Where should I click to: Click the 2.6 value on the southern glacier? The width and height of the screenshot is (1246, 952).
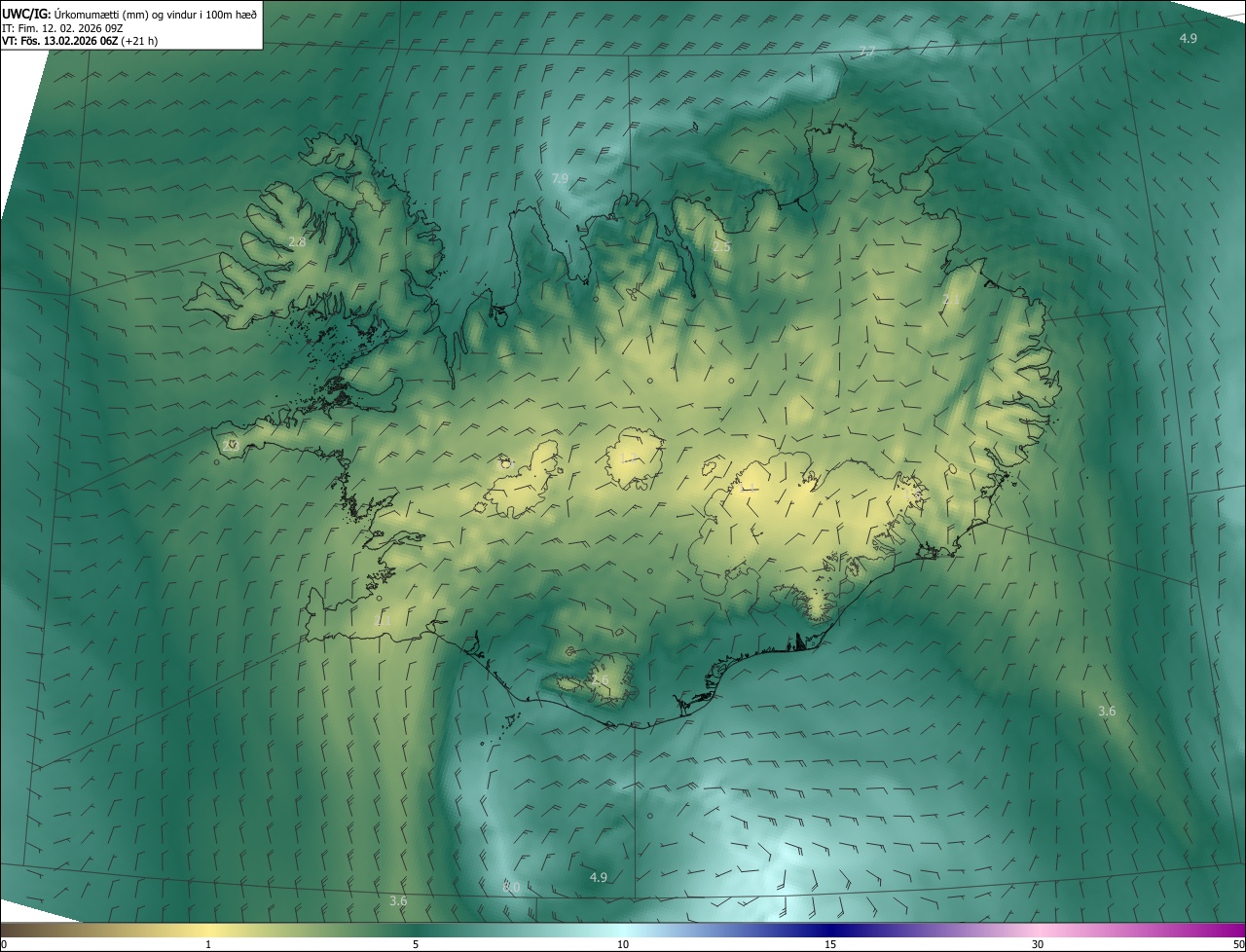[x=600, y=679]
